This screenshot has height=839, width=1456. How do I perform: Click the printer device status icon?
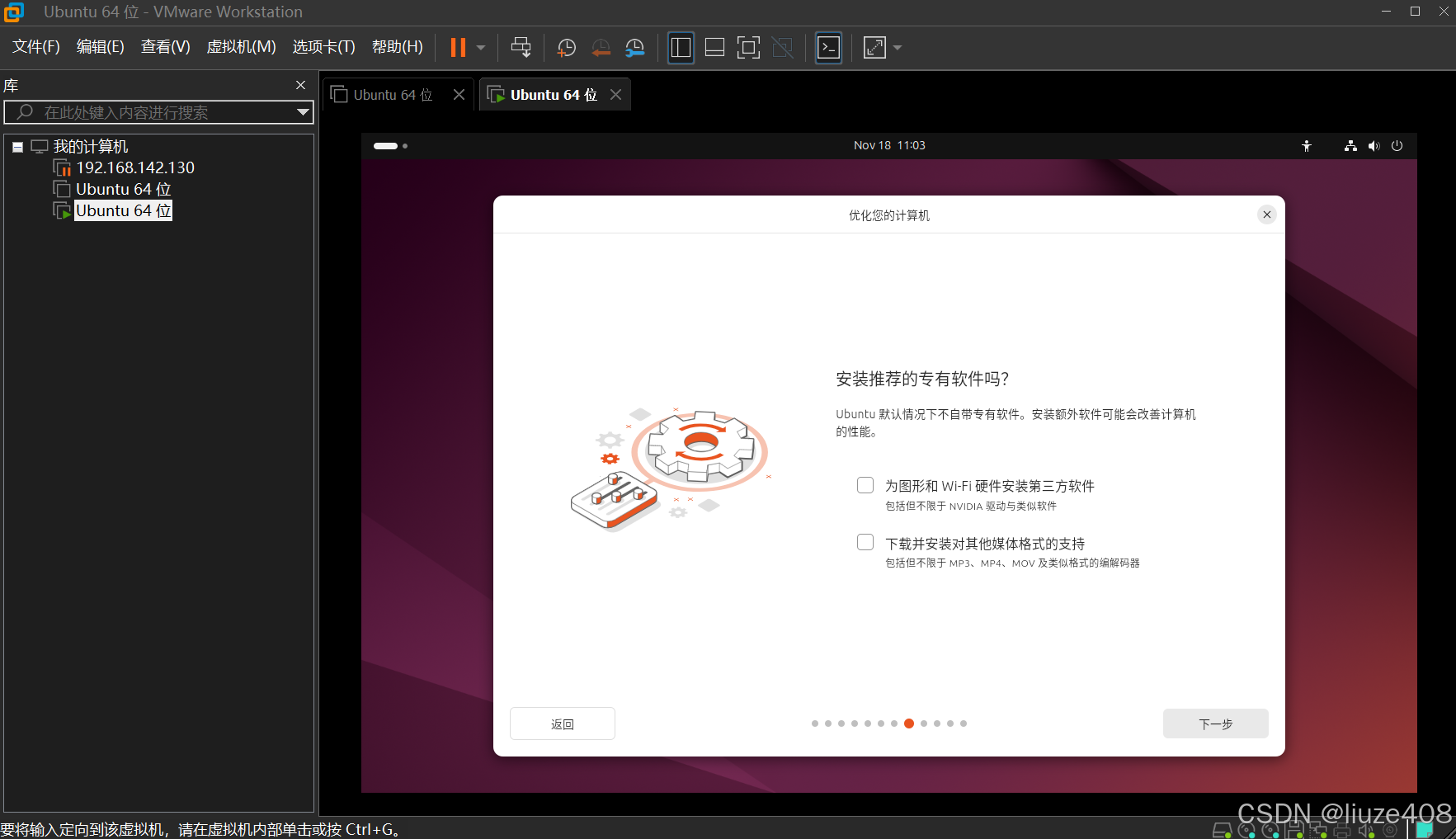pos(1342,831)
